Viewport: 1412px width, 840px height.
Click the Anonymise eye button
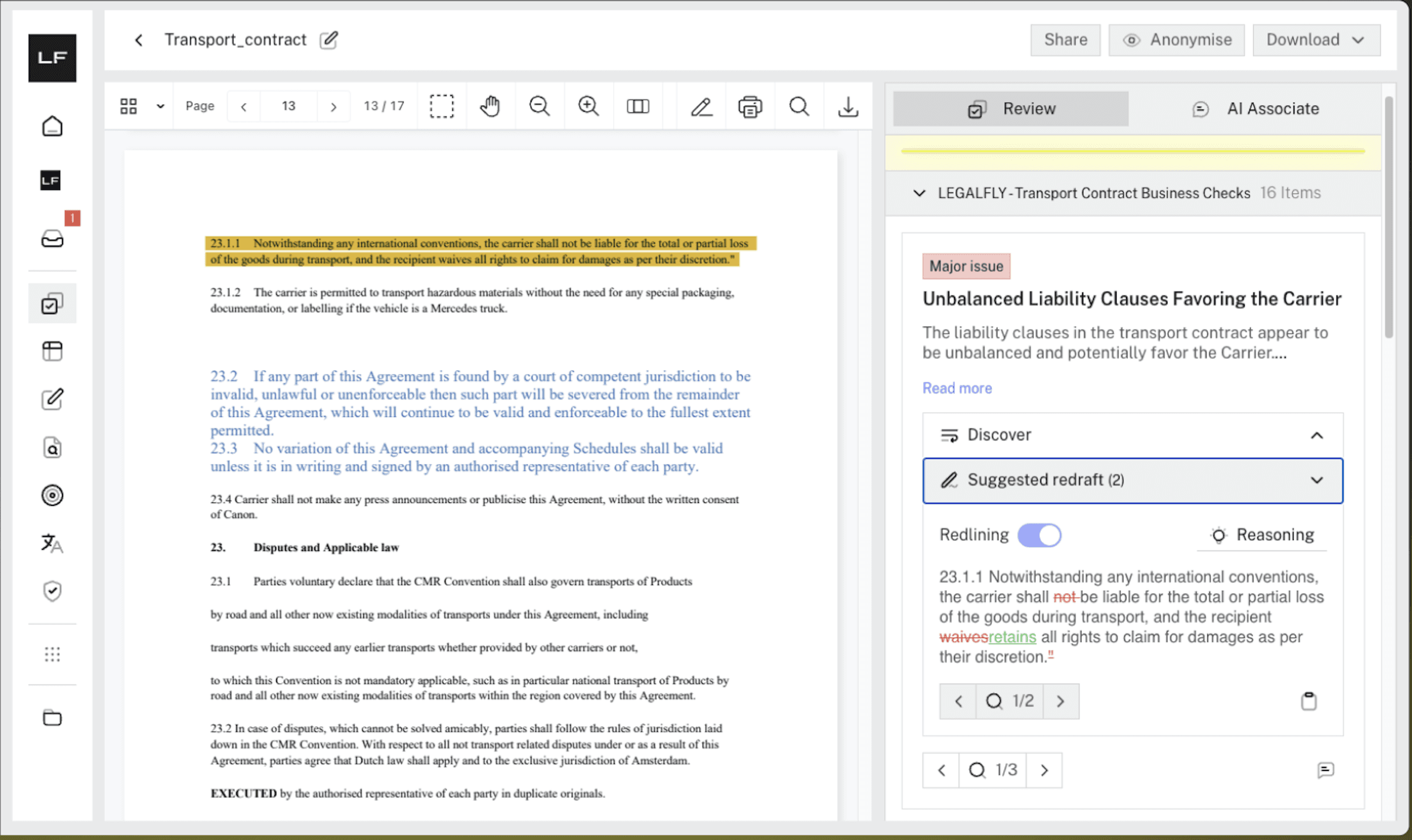coord(1176,40)
